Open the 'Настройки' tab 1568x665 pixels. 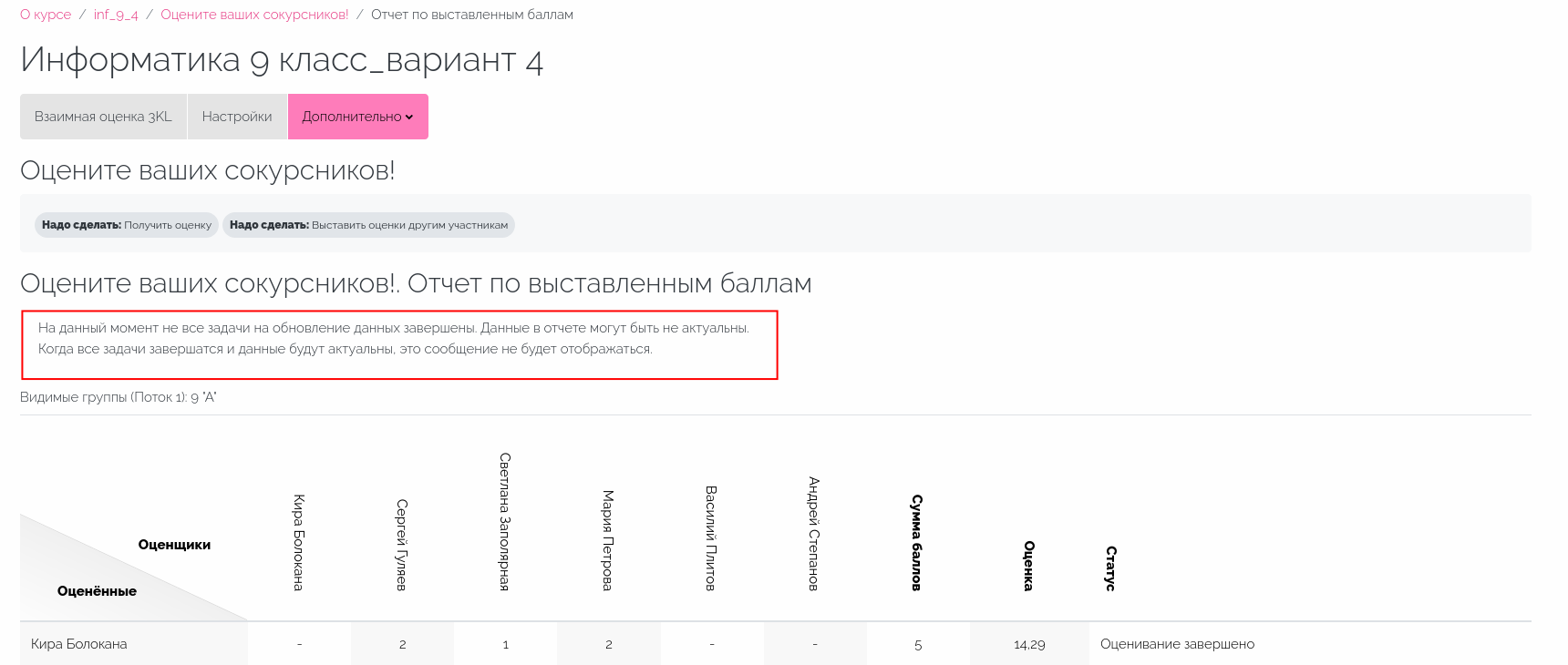pyautogui.click(x=237, y=117)
